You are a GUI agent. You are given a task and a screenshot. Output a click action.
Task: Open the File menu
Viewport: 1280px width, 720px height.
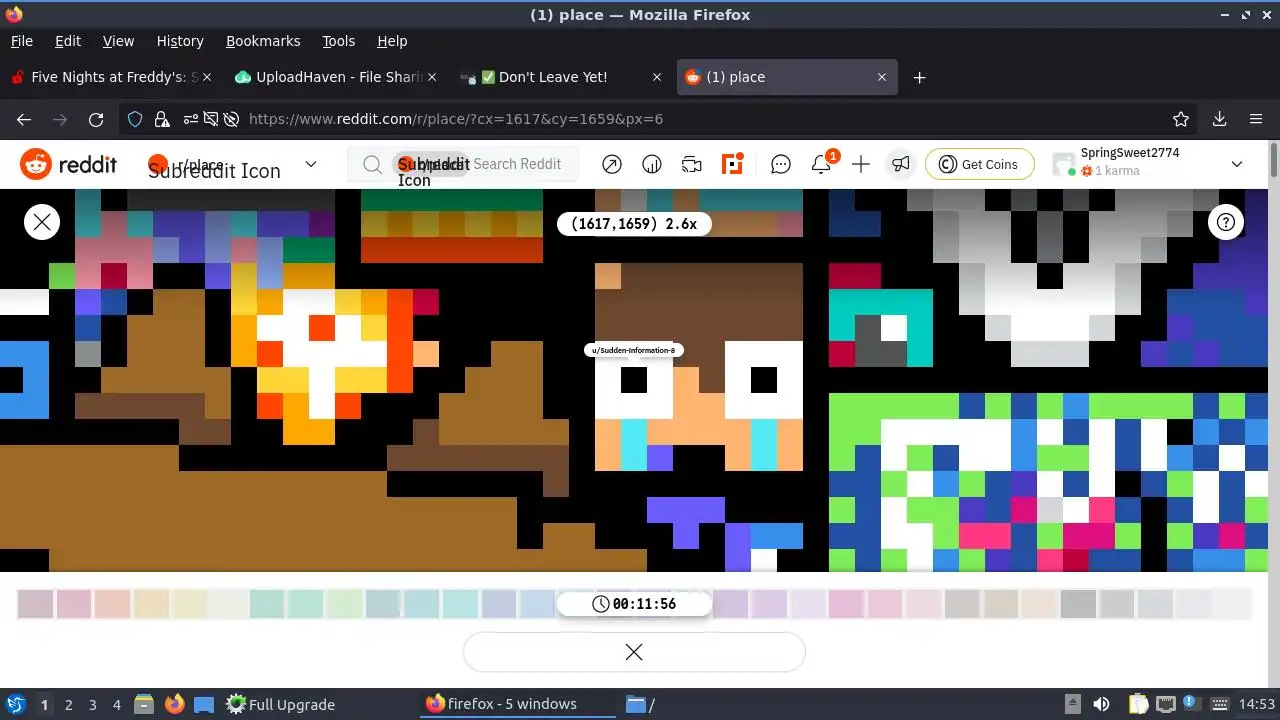[x=21, y=41]
